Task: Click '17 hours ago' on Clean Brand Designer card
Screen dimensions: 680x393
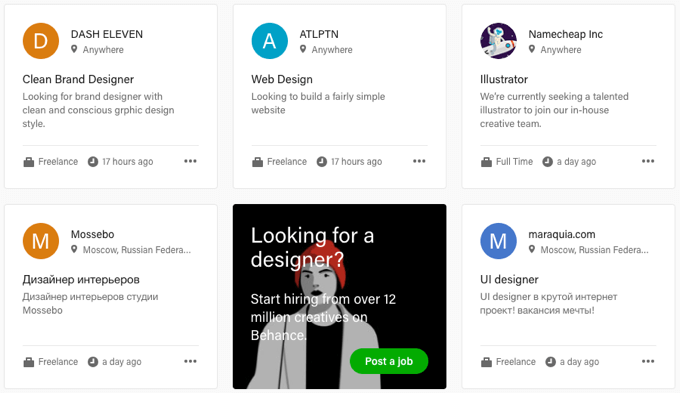Action: [x=128, y=162]
